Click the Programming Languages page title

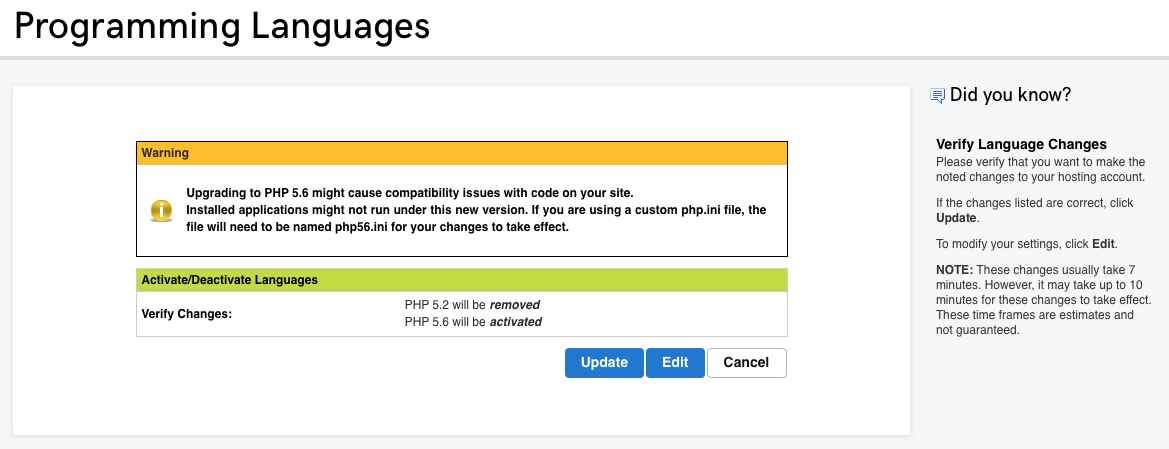tap(222, 27)
